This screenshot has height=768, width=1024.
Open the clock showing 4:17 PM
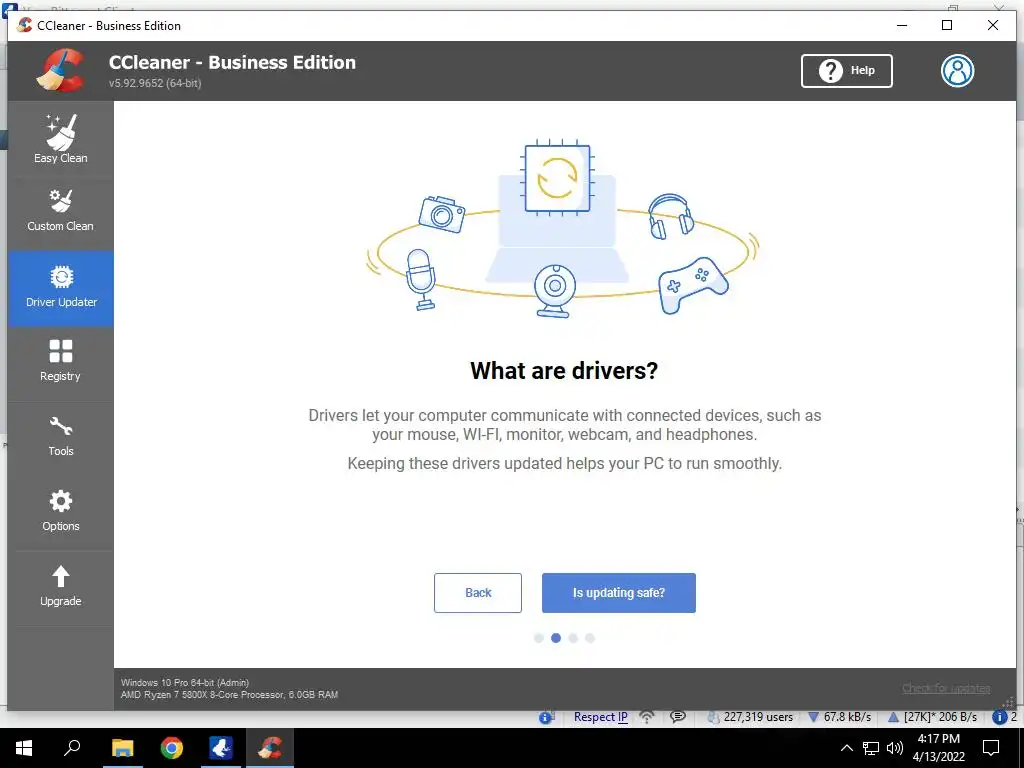pos(938,748)
